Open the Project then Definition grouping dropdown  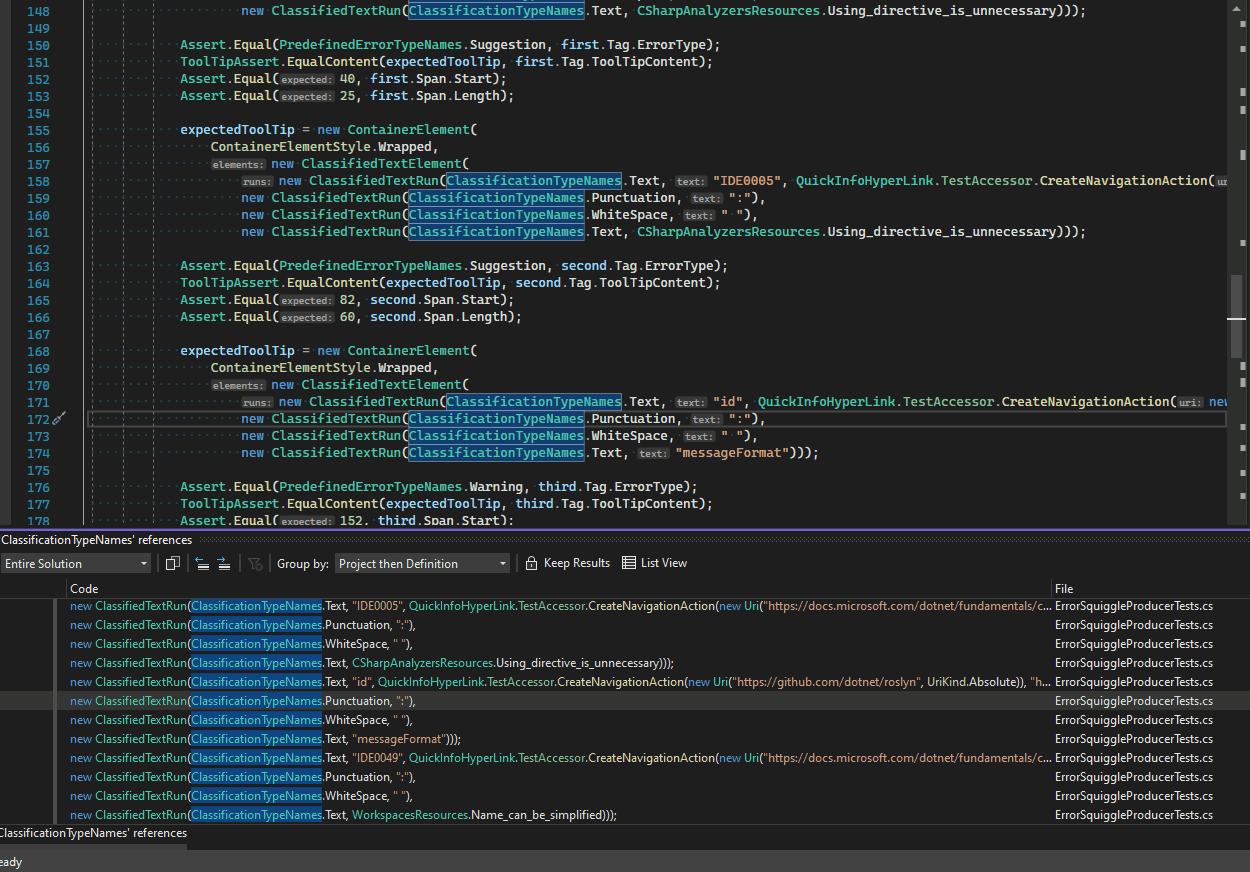[x=422, y=562]
